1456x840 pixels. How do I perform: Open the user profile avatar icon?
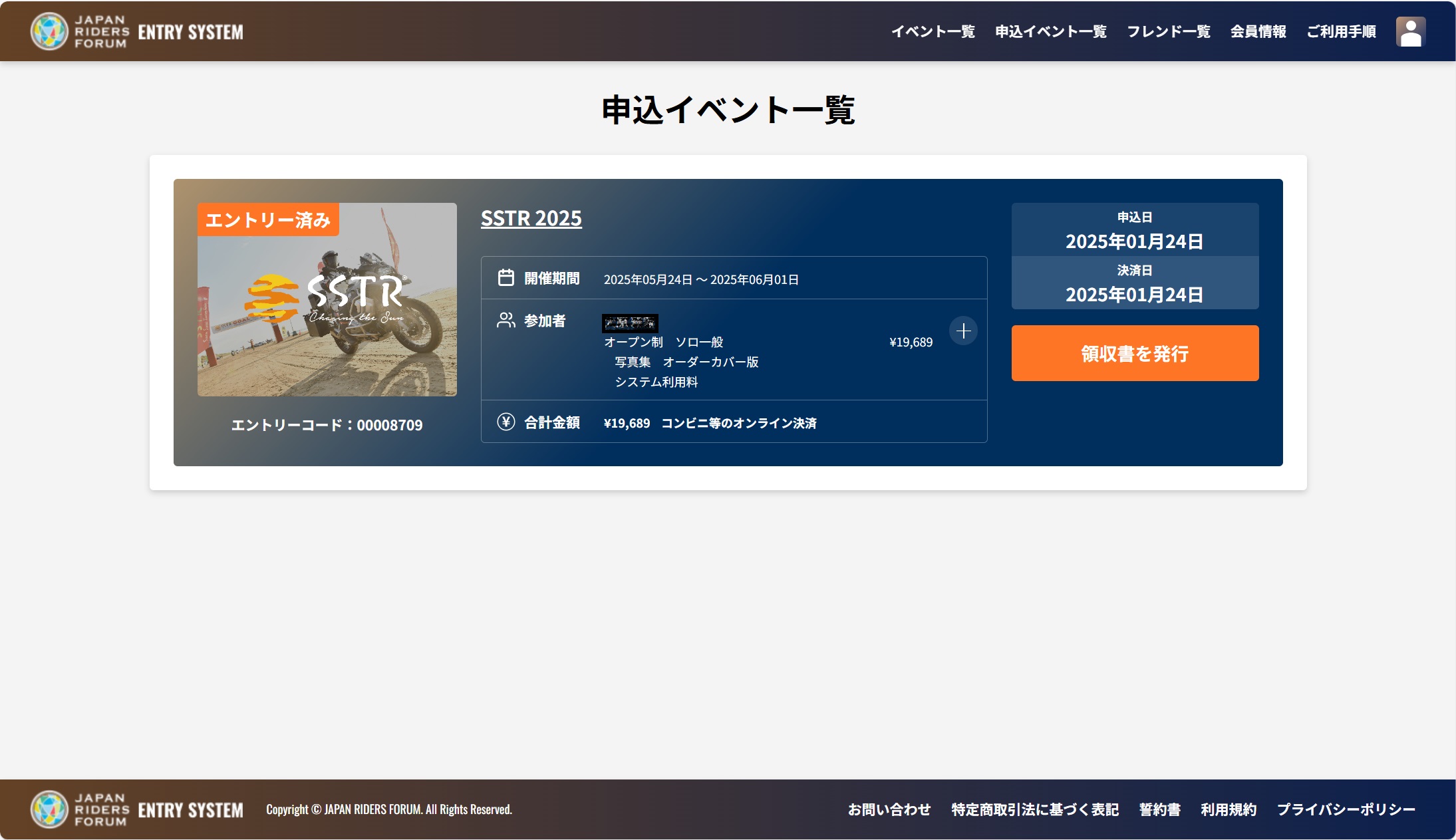[x=1410, y=31]
